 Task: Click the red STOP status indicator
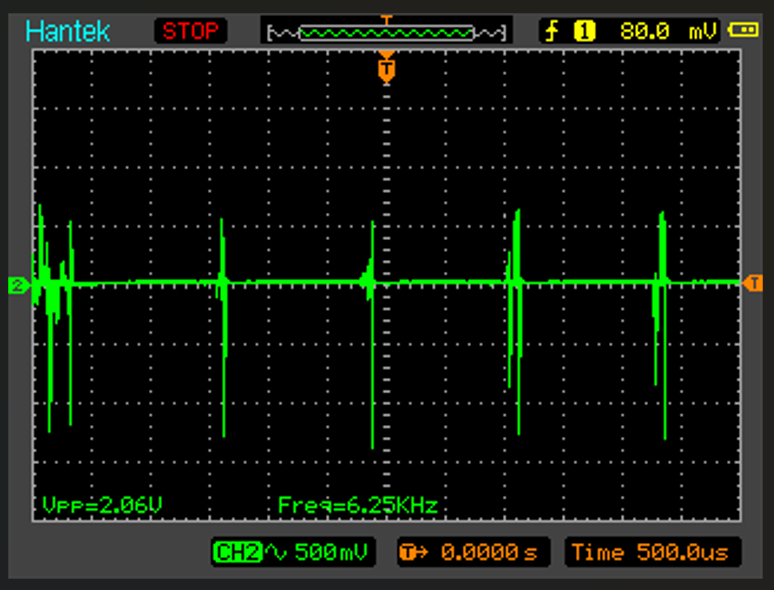(191, 31)
